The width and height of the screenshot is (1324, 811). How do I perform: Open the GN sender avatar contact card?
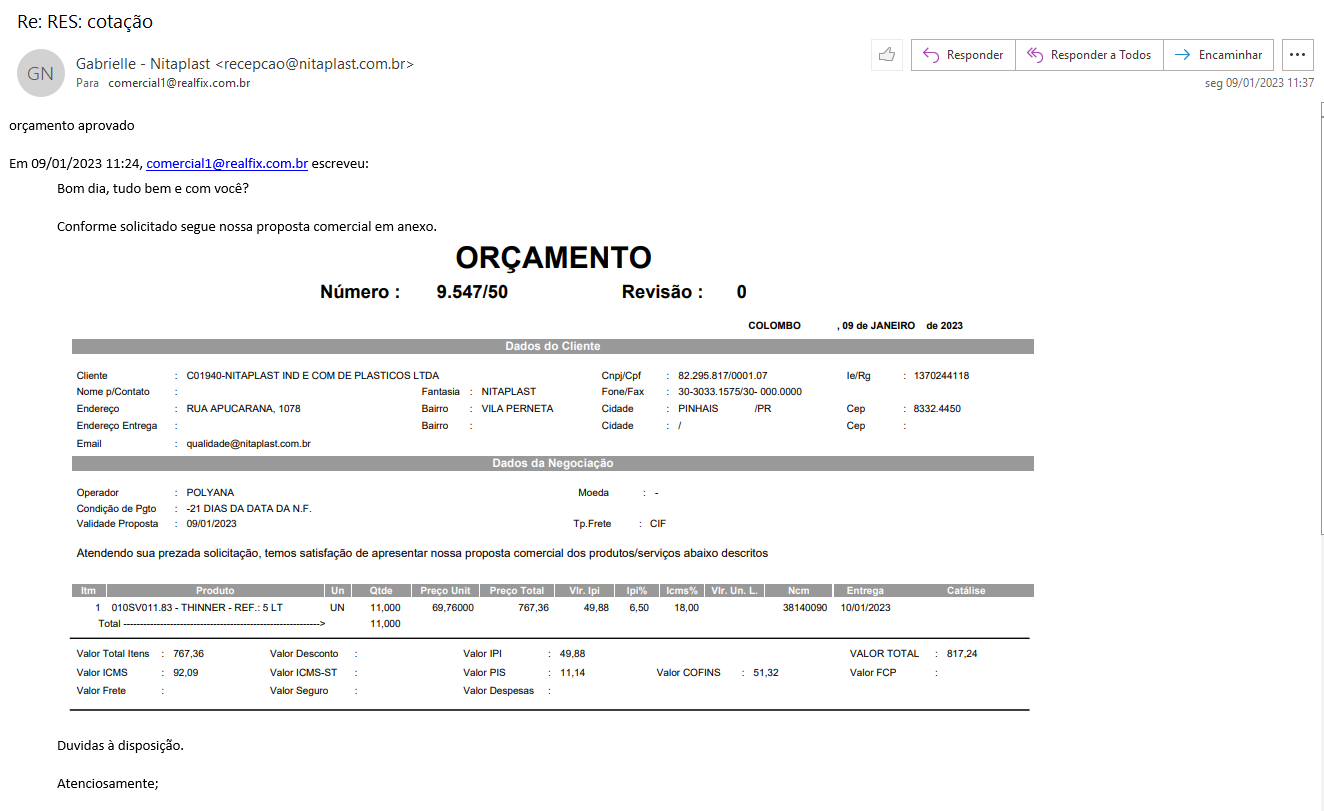pyautogui.click(x=41, y=73)
